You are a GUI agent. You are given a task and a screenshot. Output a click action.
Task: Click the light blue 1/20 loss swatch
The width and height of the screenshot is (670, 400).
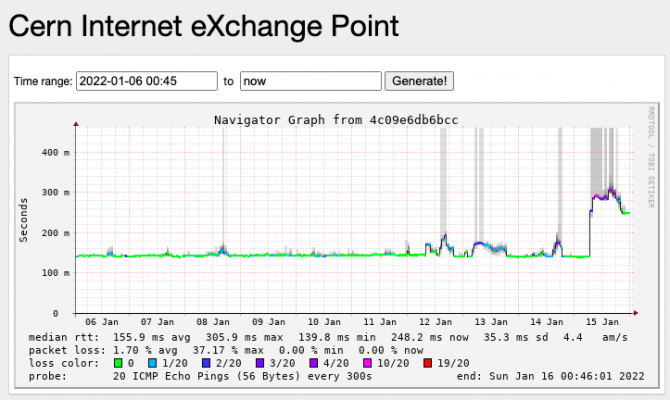[x=153, y=363]
